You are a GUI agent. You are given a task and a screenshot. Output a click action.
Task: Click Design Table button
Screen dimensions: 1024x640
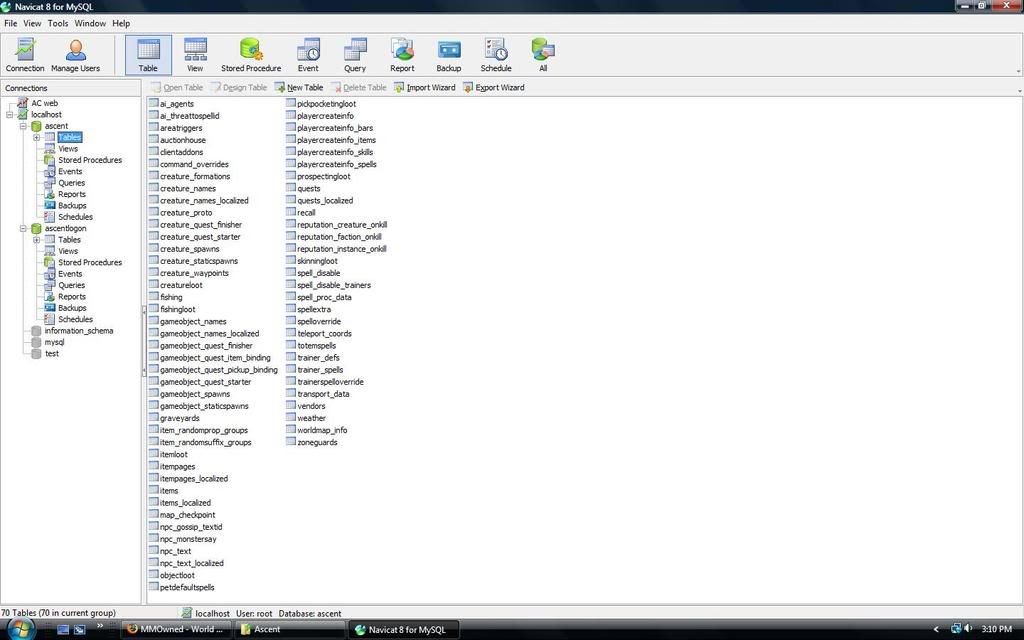(238, 88)
